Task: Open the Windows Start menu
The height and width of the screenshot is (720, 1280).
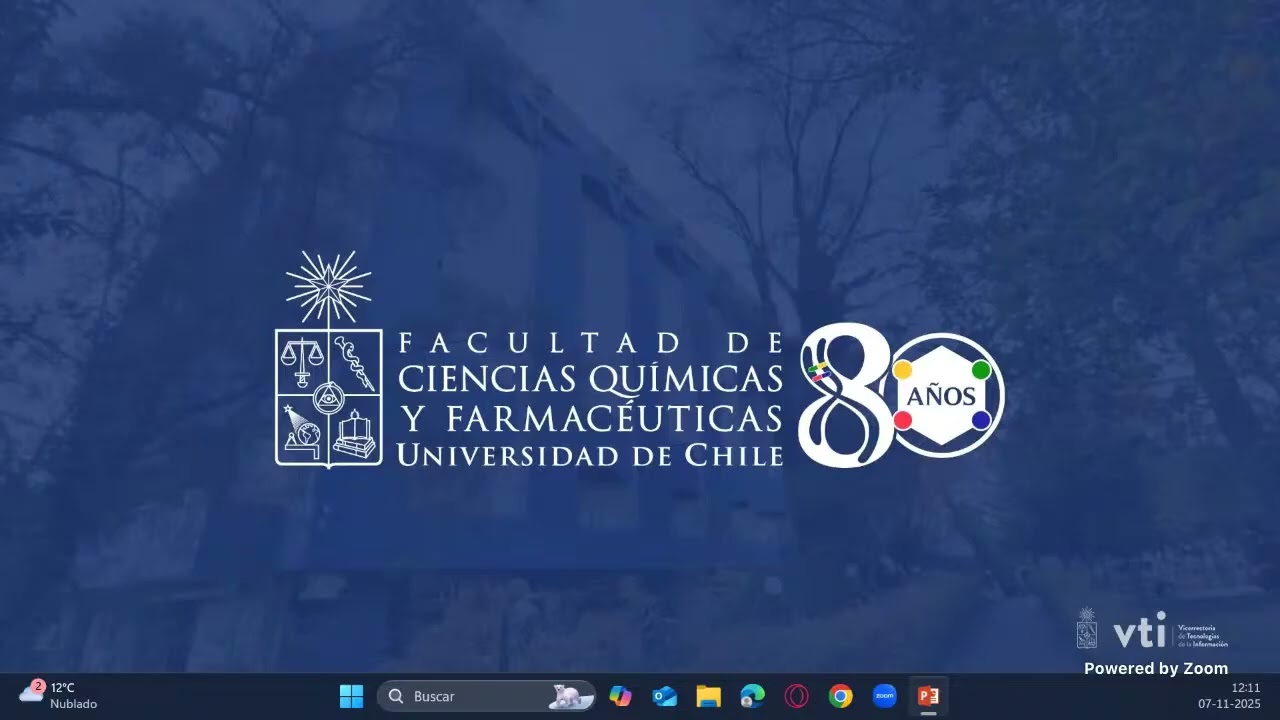Action: 352,696
